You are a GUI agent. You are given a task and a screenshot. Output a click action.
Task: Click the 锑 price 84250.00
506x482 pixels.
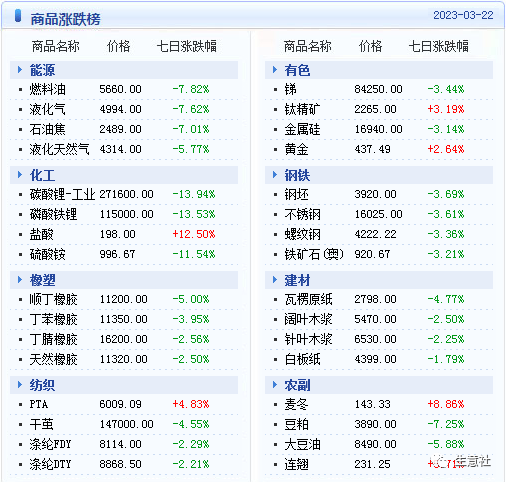tap(378, 89)
